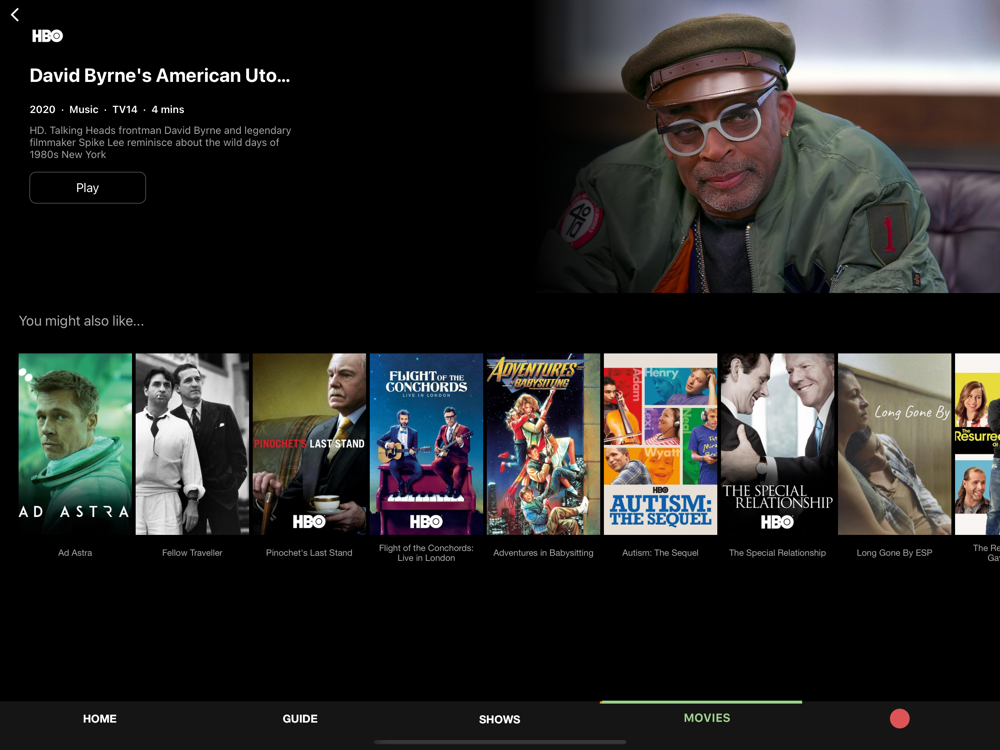Open the SHOWS tab
1000x750 pixels.
click(499, 719)
